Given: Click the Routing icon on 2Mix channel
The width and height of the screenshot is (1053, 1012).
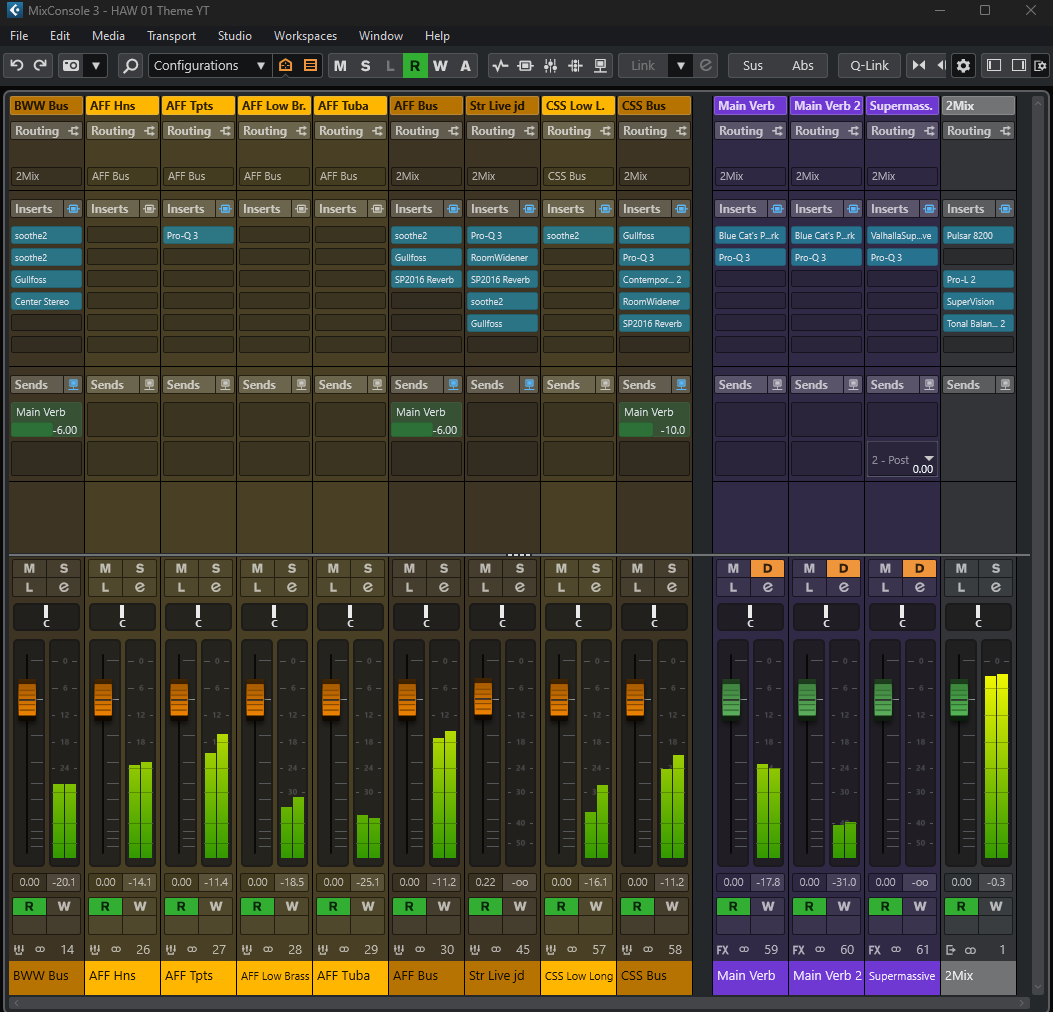Looking at the screenshot, I should click(1005, 131).
